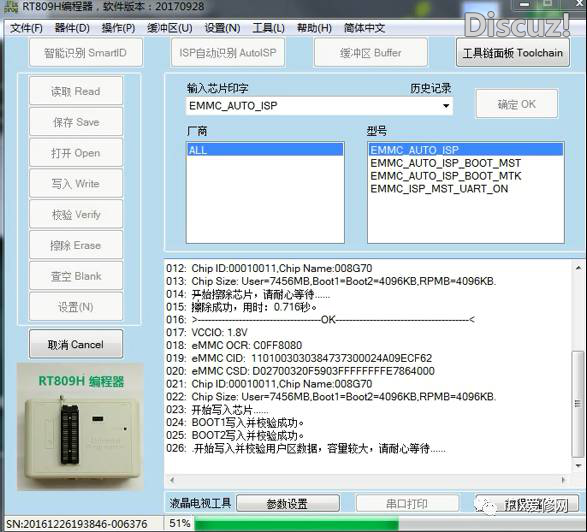Click the RT809H programmer device image
Screen dimensions: 587x532
[80, 427]
